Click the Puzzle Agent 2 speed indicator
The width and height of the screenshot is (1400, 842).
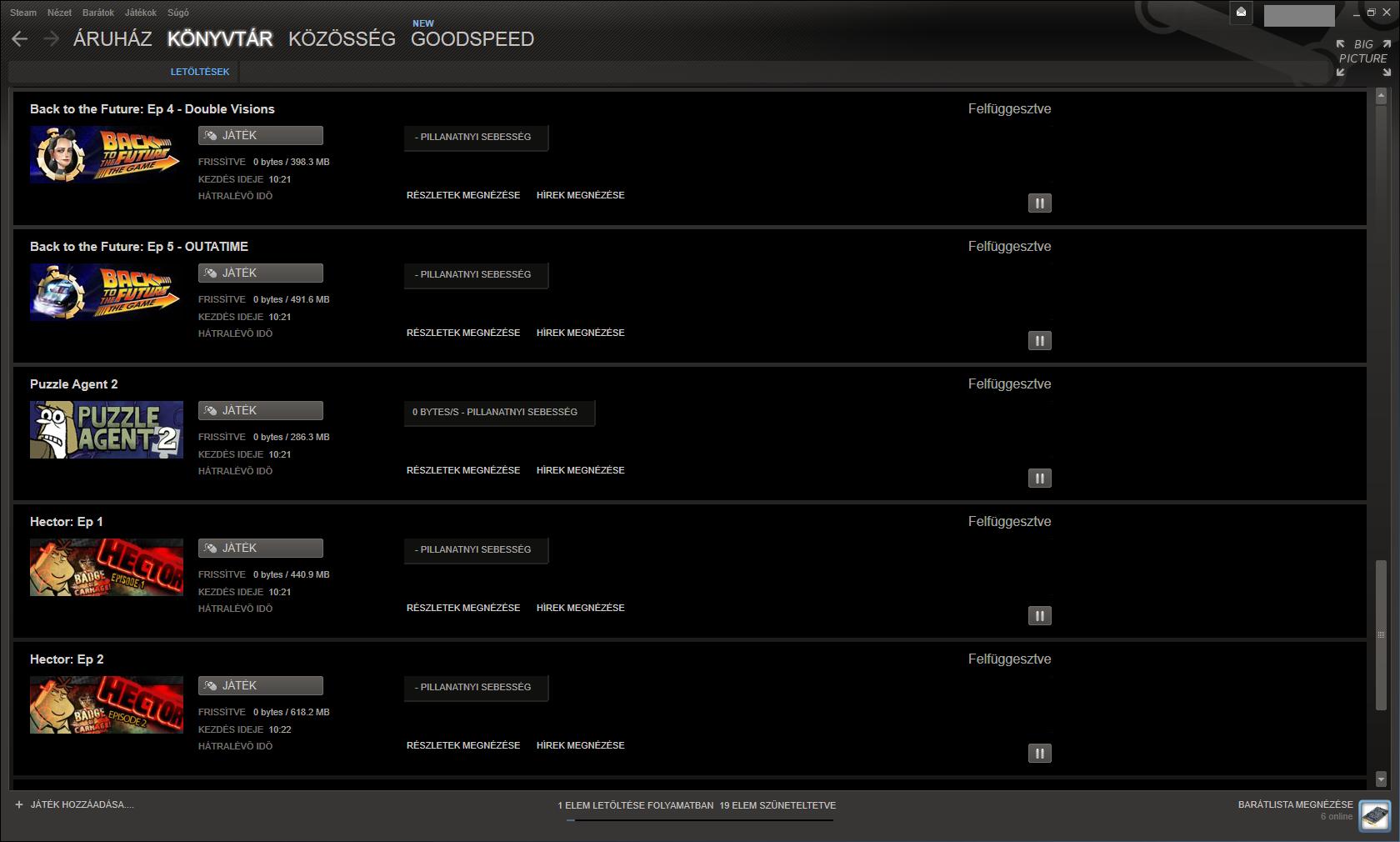(x=499, y=413)
